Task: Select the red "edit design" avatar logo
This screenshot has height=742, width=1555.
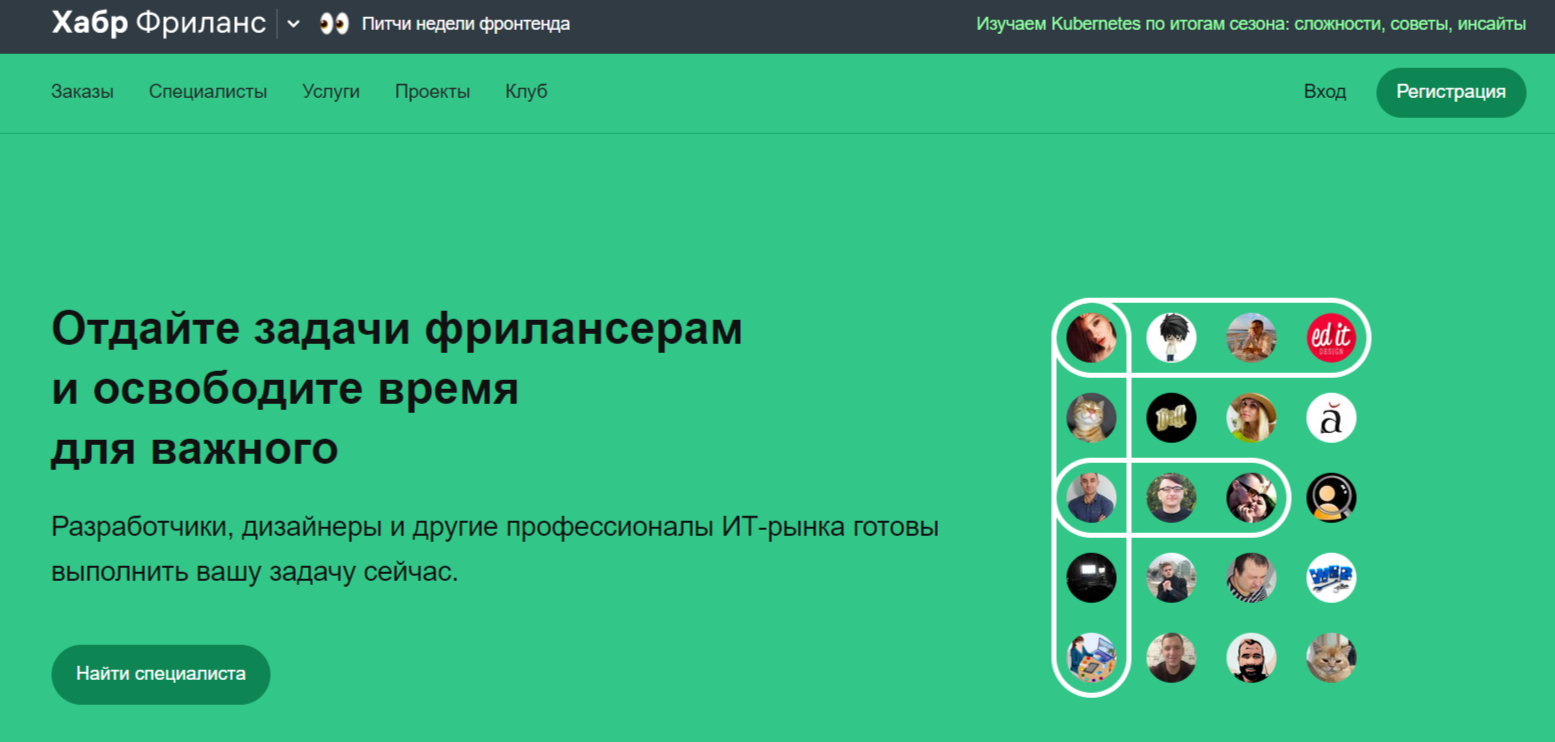Action: pos(1330,338)
